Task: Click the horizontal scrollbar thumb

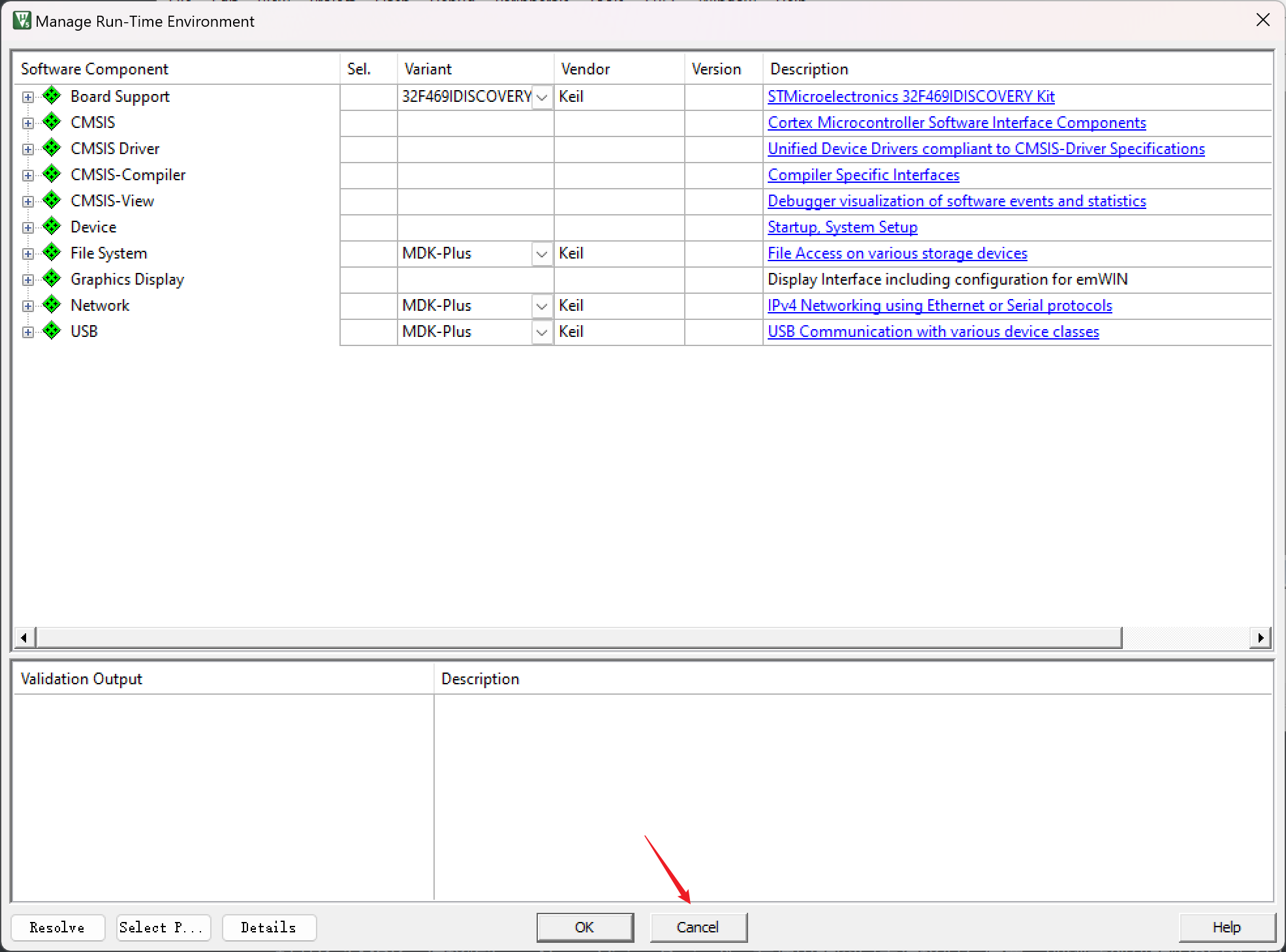Action: 579,637
